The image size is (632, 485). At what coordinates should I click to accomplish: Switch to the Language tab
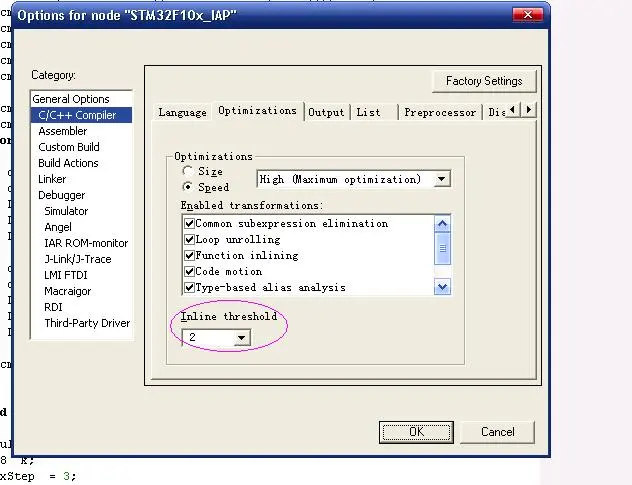coord(182,112)
